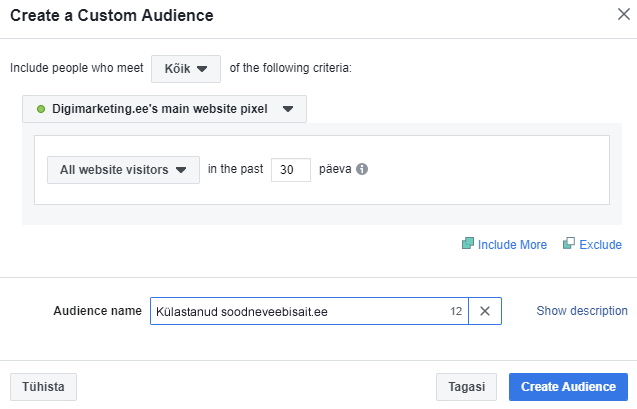Click the info icon next to päeva
The width and height of the screenshot is (637, 409).
click(x=362, y=169)
